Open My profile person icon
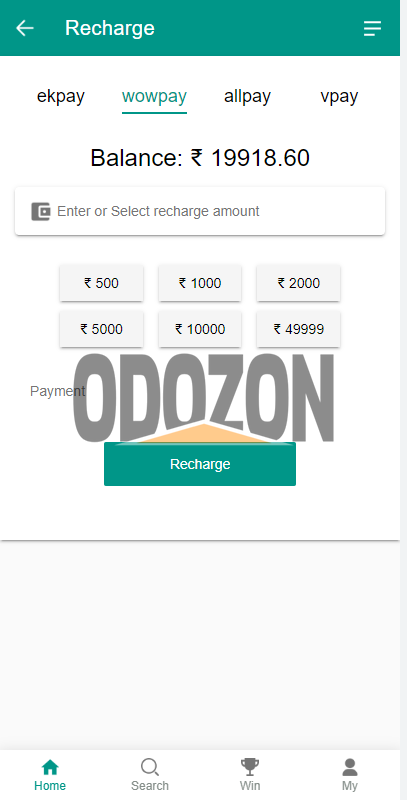The width and height of the screenshot is (407, 800). coord(350,767)
